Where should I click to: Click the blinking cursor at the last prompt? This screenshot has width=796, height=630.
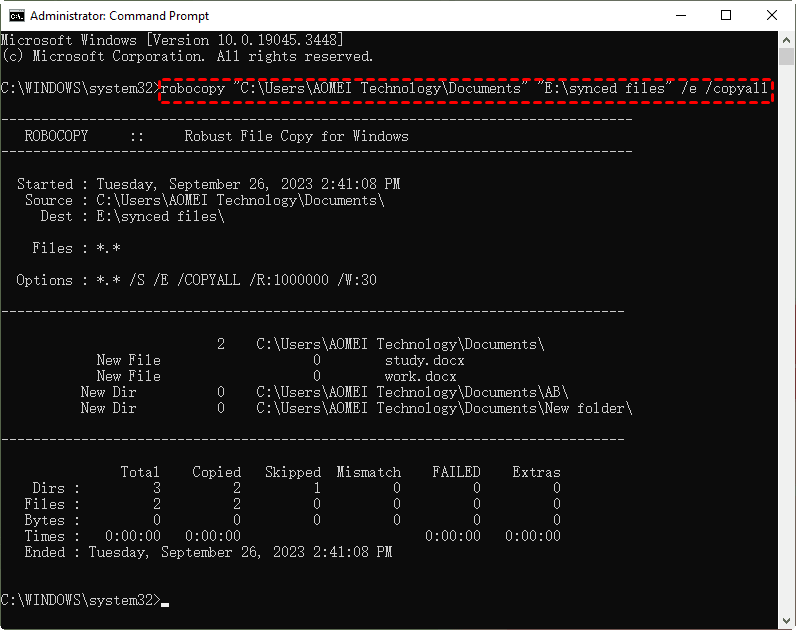pos(165,601)
